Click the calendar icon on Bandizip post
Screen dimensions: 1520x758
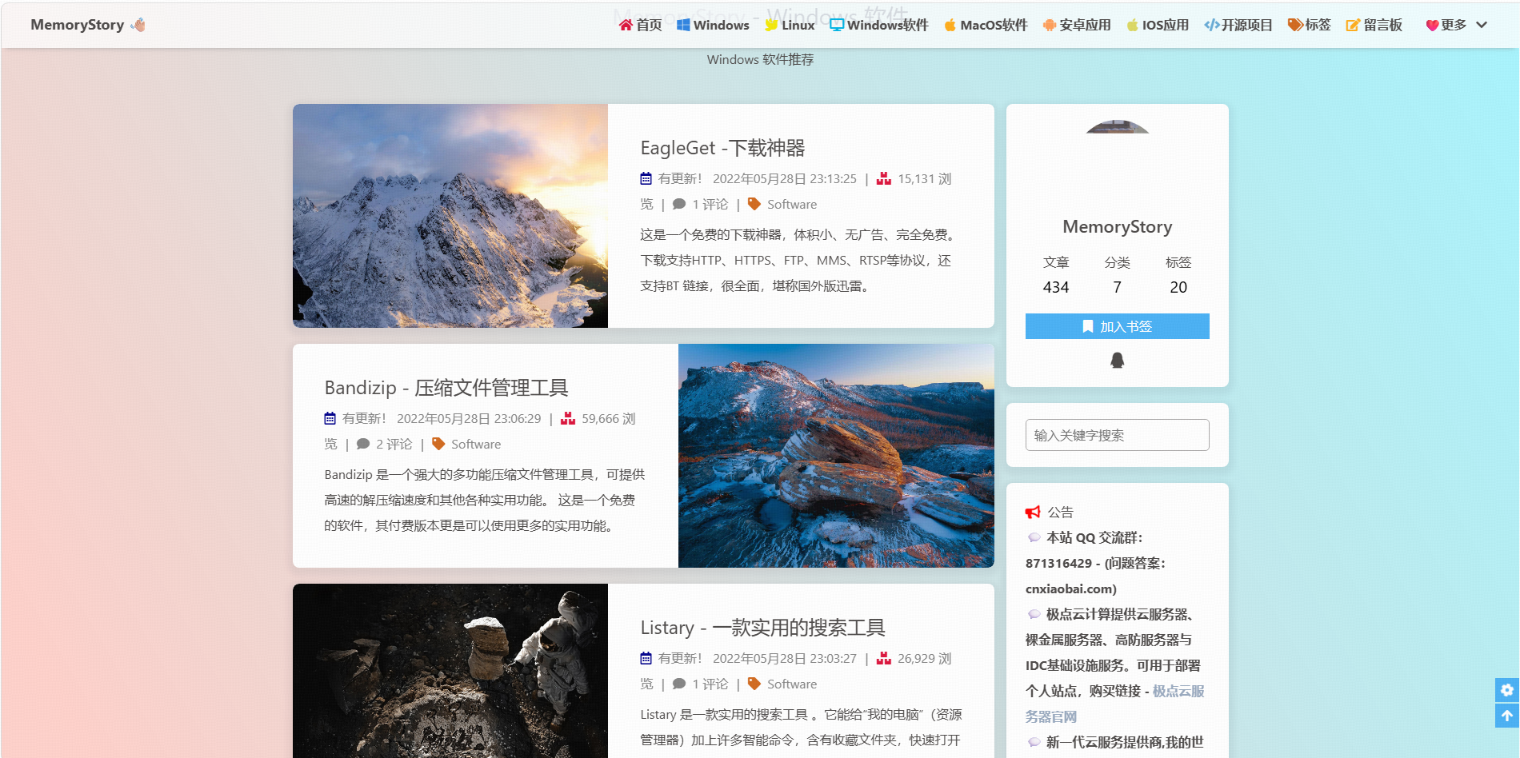point(330,419)
